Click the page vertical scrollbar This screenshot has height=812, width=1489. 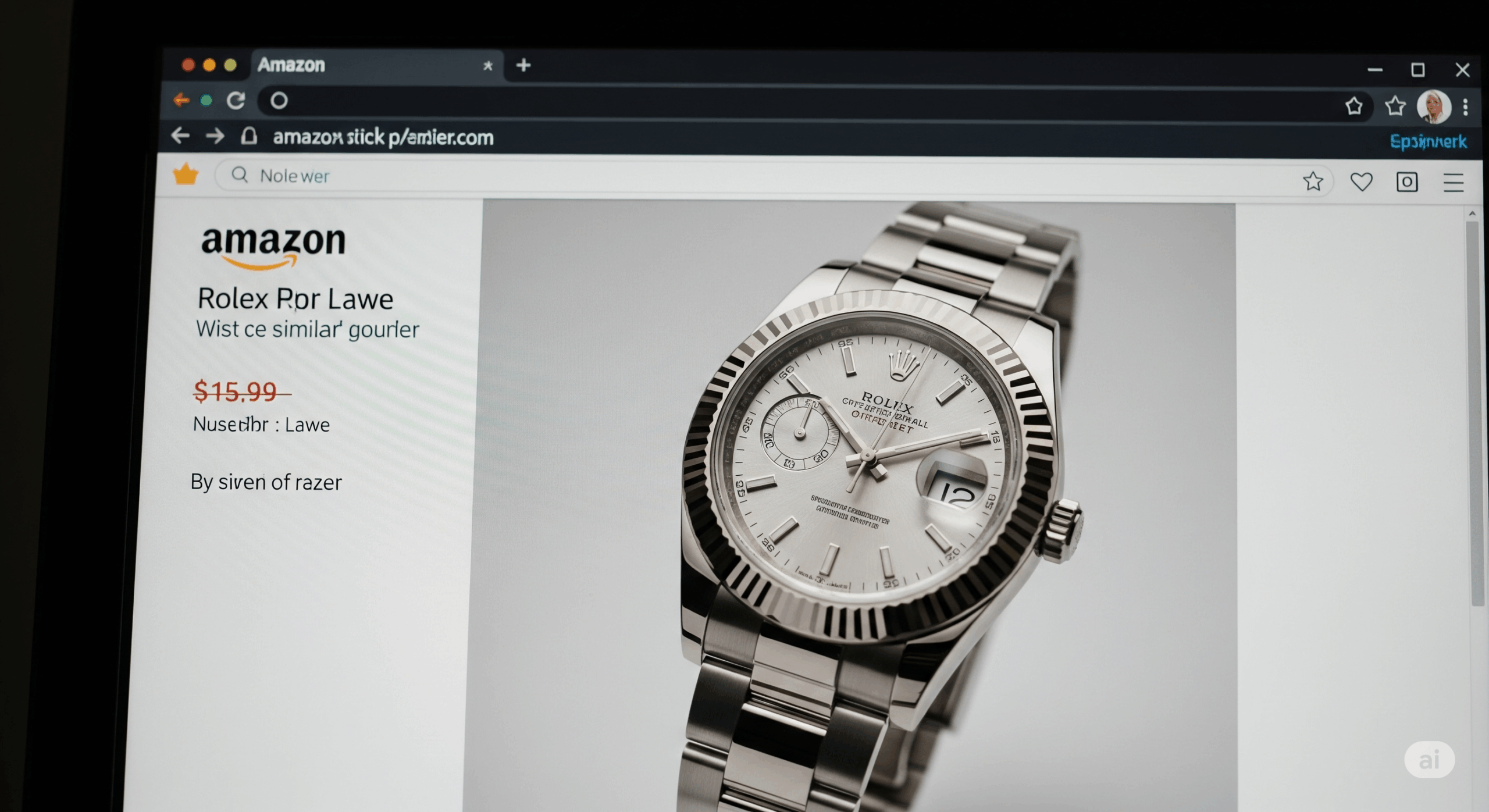tap(1474, 413)
